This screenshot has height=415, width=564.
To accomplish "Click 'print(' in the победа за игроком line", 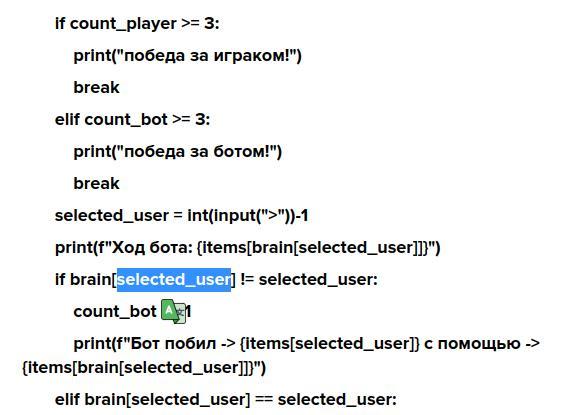I will (96, 56).
